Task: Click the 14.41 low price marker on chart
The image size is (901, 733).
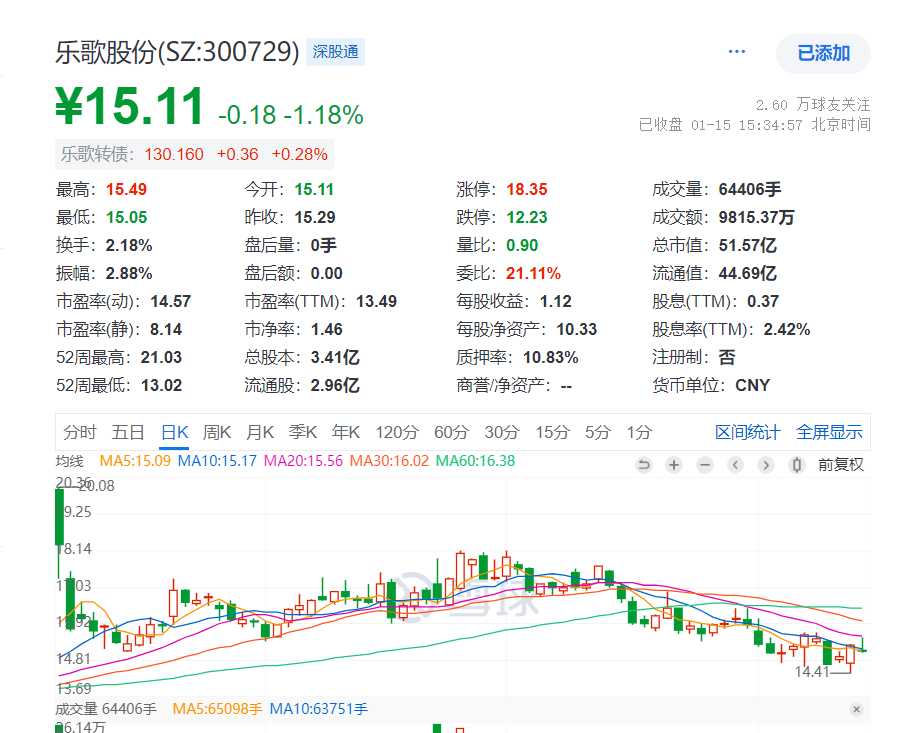Action: pyautogui.click(x=812, y=672)
